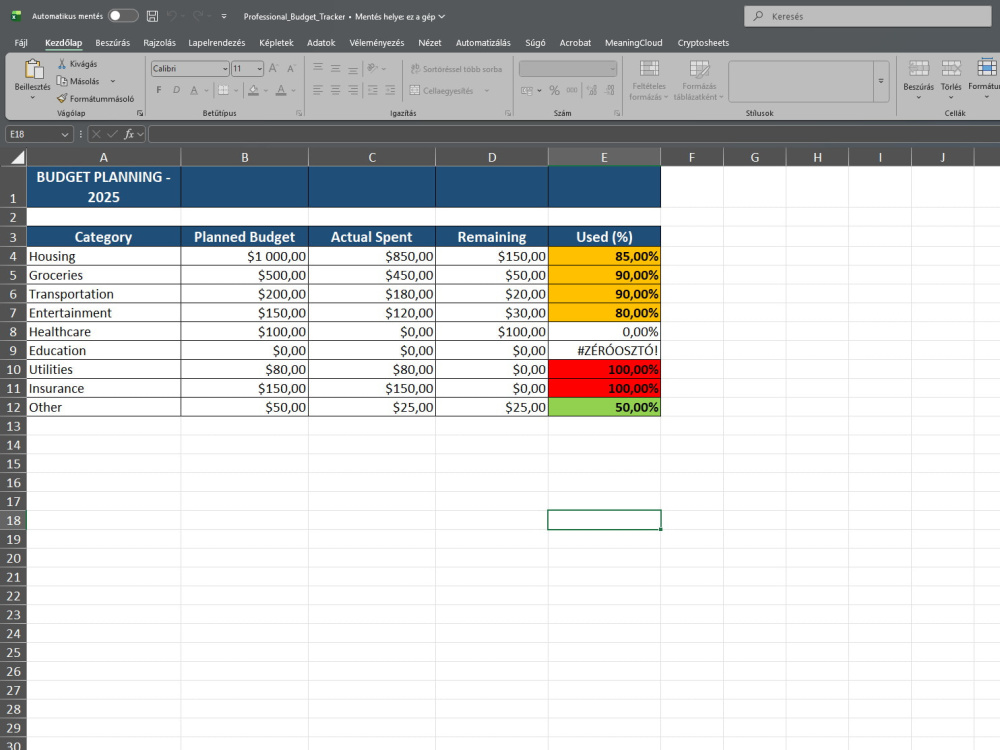Switch to the Beszúrás tab
The image size is (1000, 750).
(112, 43)
